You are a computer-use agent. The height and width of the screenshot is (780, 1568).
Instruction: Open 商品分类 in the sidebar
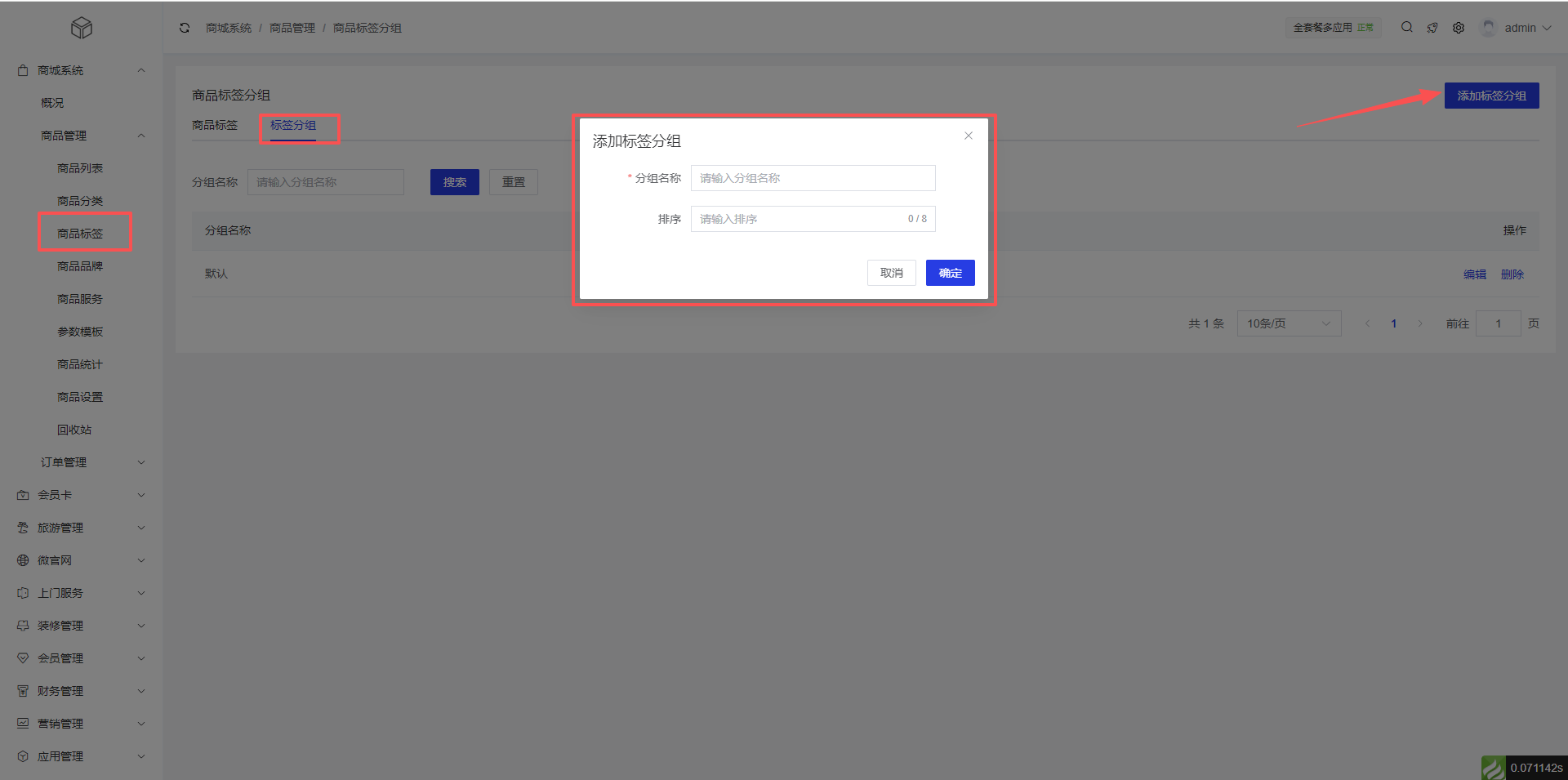tap(80, 201)
